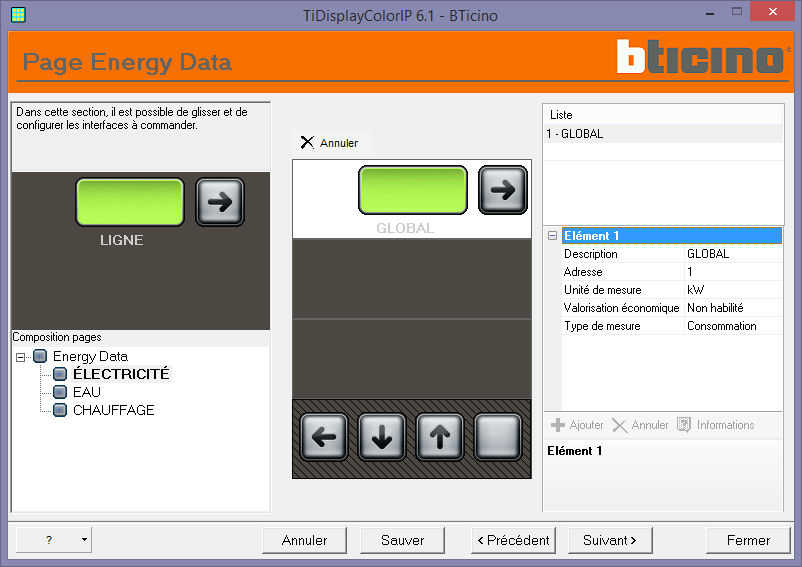802x567 pixels.
Task: Select CHAUFFAGE page in the tree
Action: (114, 410)
